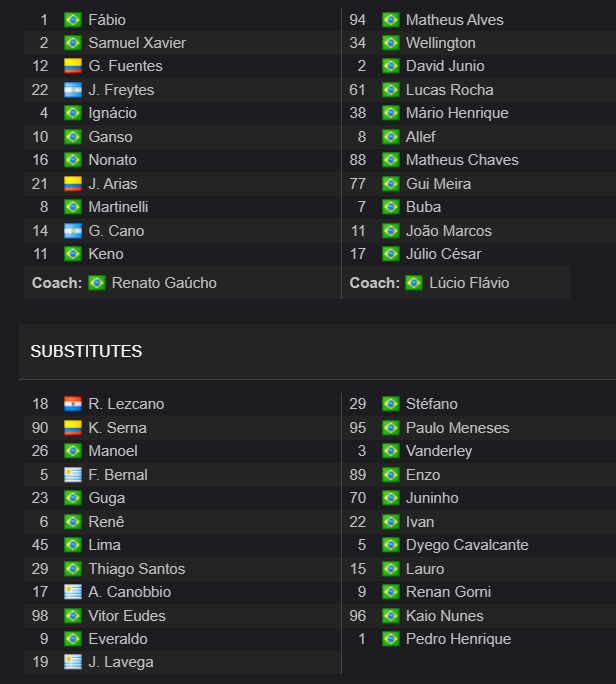Click the Uruguay flag next to J. Lavega
Screen dimensions: 616x684
[x=73, y=662]
